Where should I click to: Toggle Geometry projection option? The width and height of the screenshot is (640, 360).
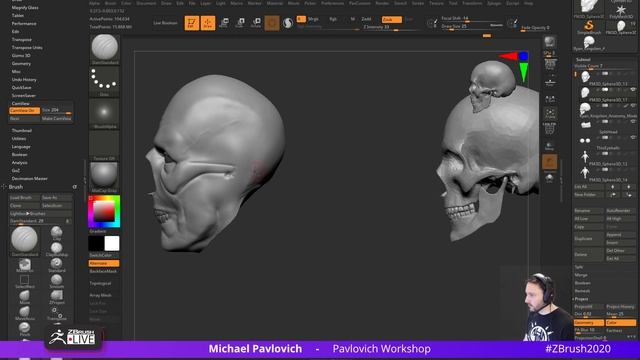589,322
